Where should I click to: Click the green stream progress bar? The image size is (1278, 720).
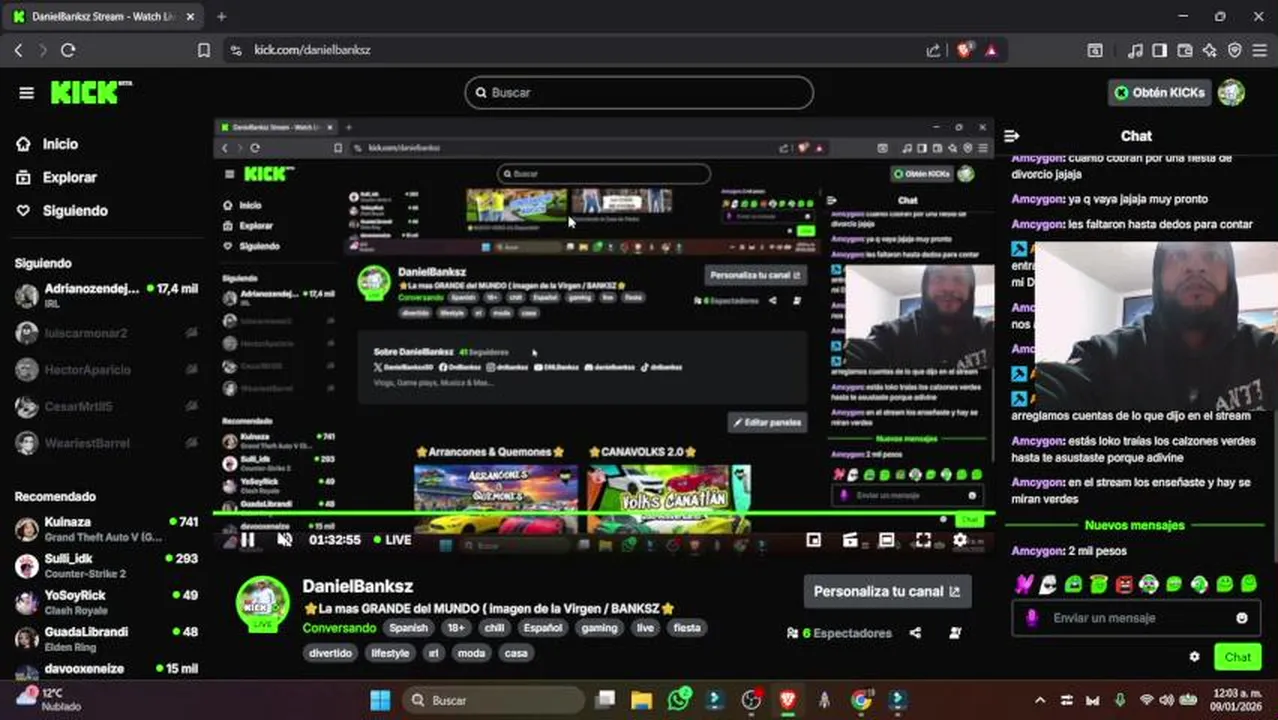tap(604, 515)
